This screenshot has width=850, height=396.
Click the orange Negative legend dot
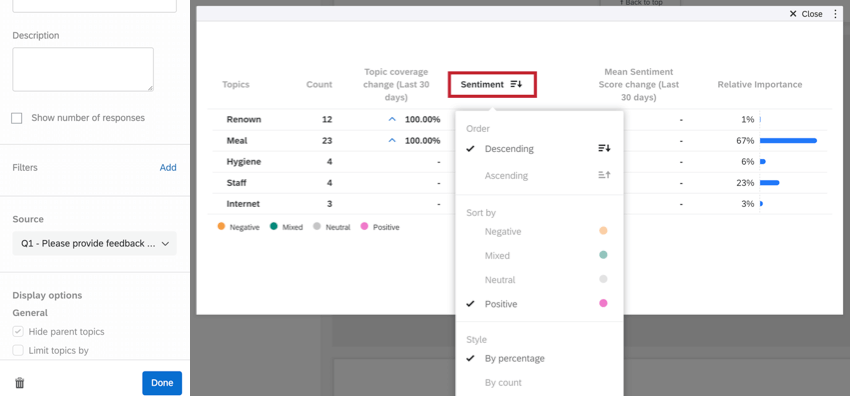[x=221, y=227]
